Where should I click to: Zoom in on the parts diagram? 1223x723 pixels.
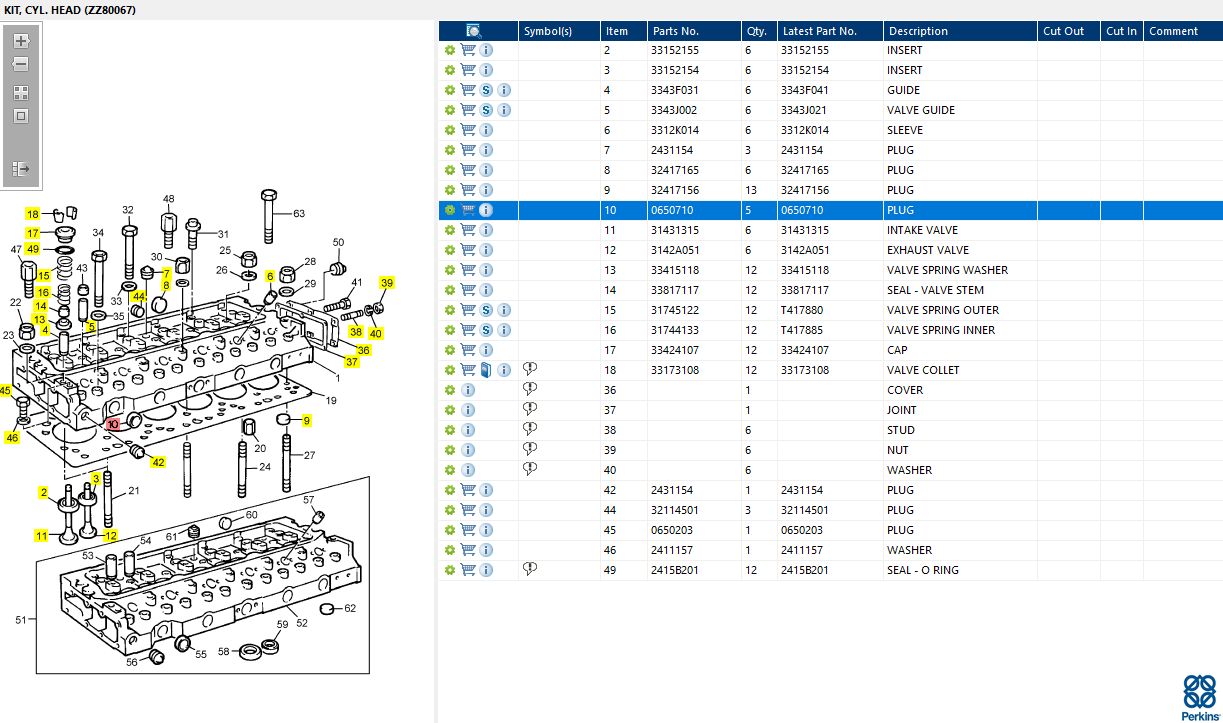click(20, 42)
